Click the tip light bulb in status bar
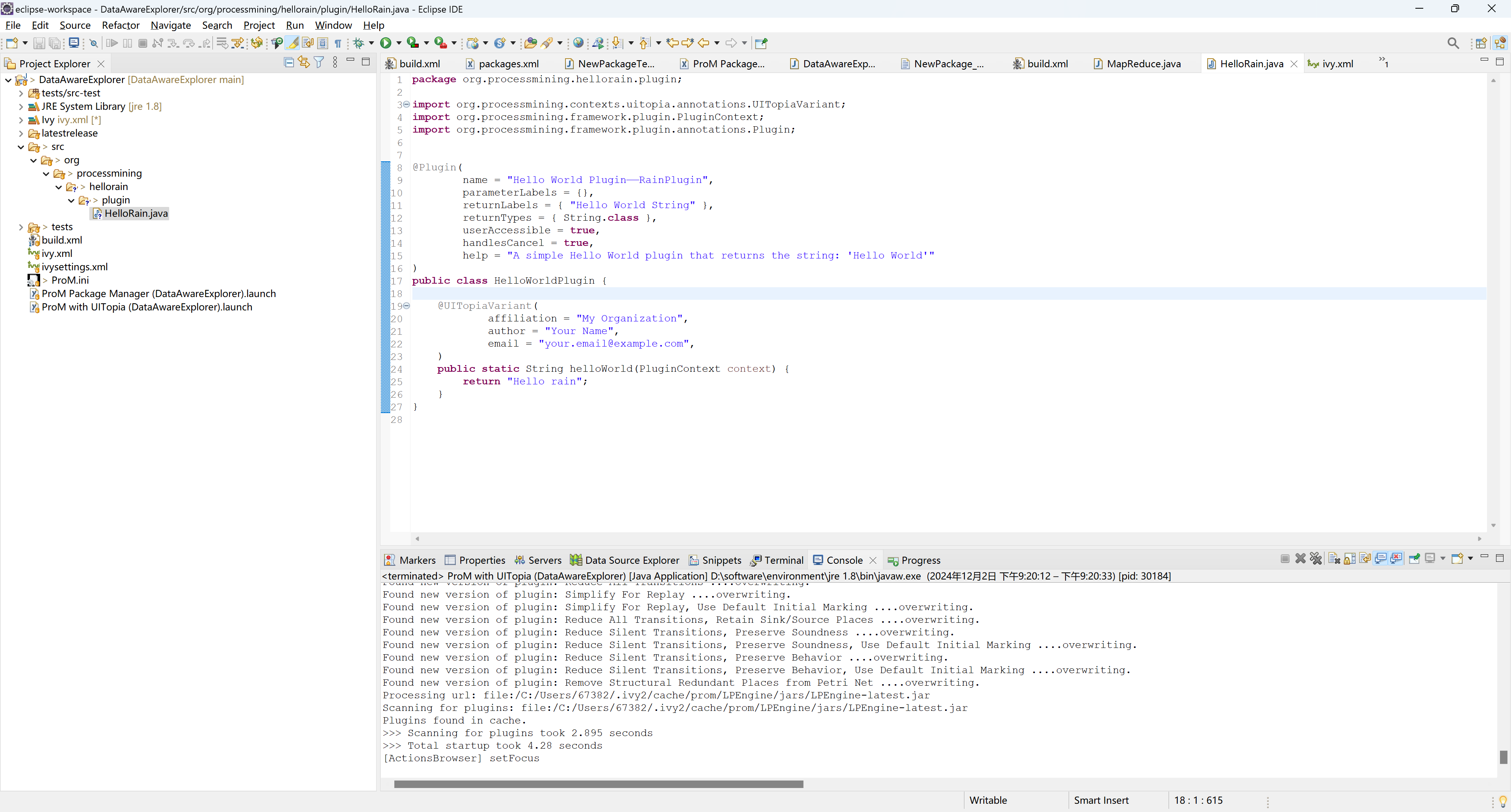This screenshot has width=1511, height=812. [1503, 801]
